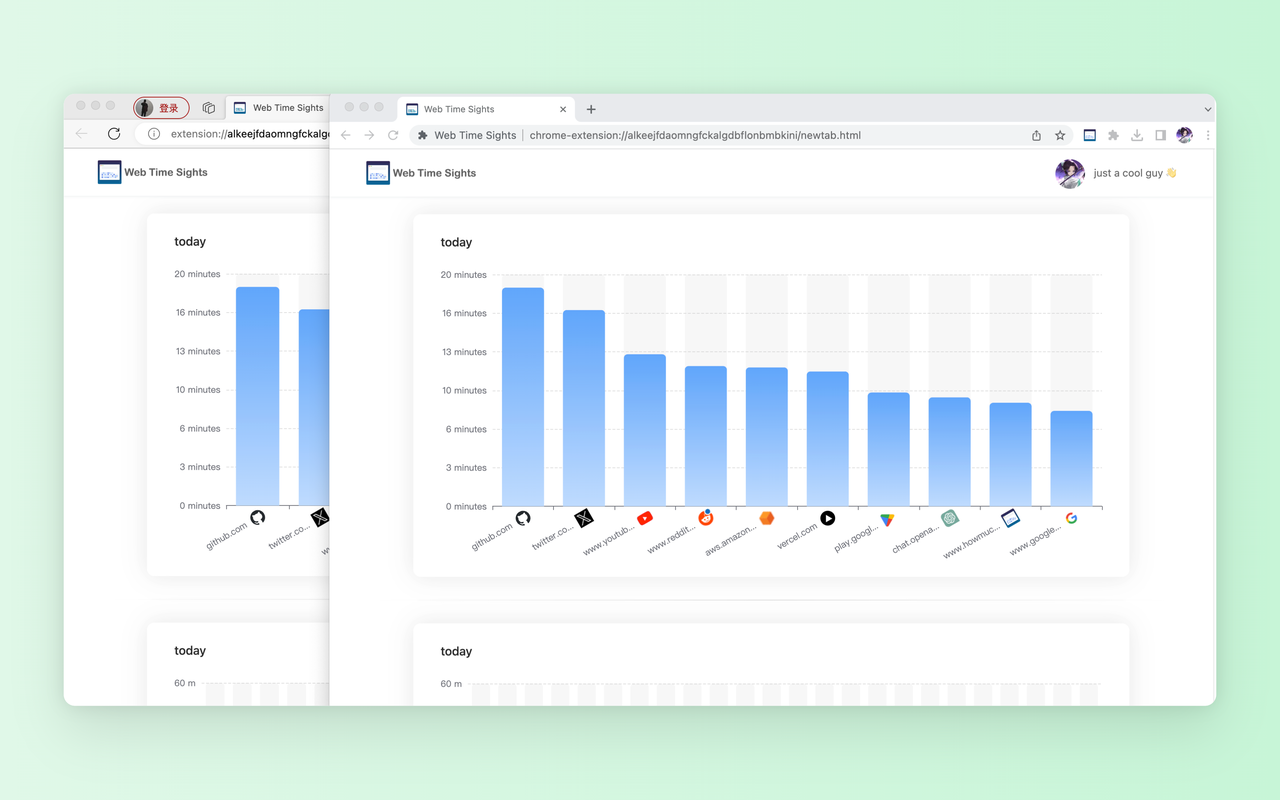Click the www.howmuc... site favicon
Viewport: 1280px width, 800px height.
pos(1010,518)
